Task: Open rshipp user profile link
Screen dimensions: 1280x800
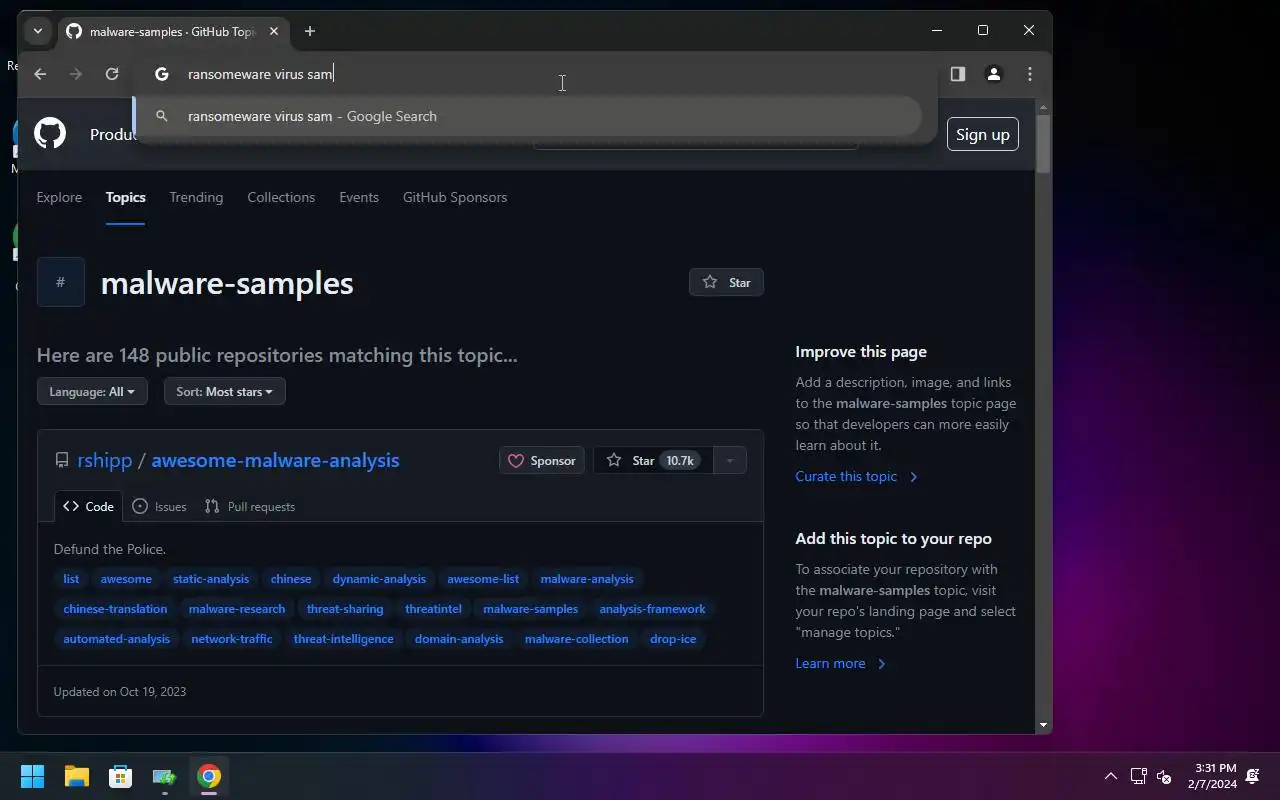Action: coord(105,460)
